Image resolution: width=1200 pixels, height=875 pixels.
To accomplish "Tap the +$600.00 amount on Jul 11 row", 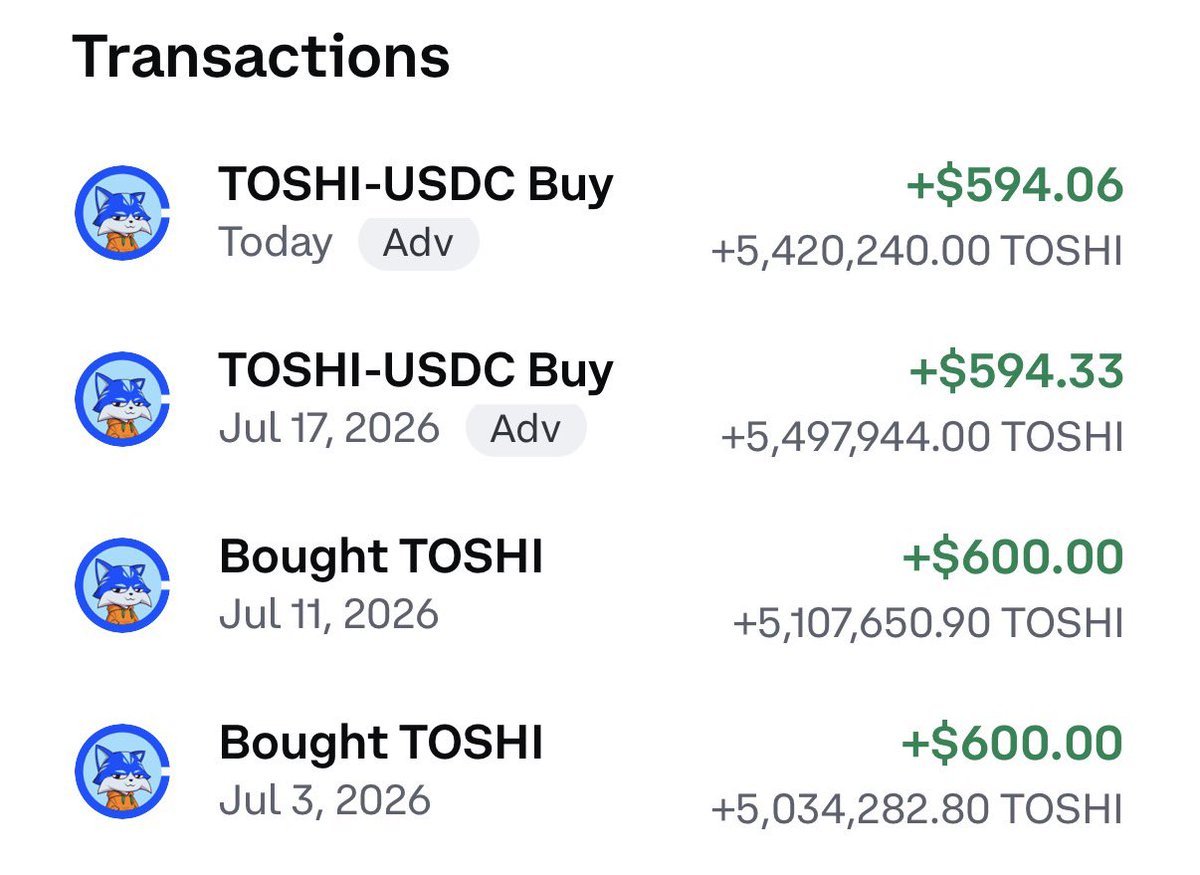I will [x=1013, y=558].
